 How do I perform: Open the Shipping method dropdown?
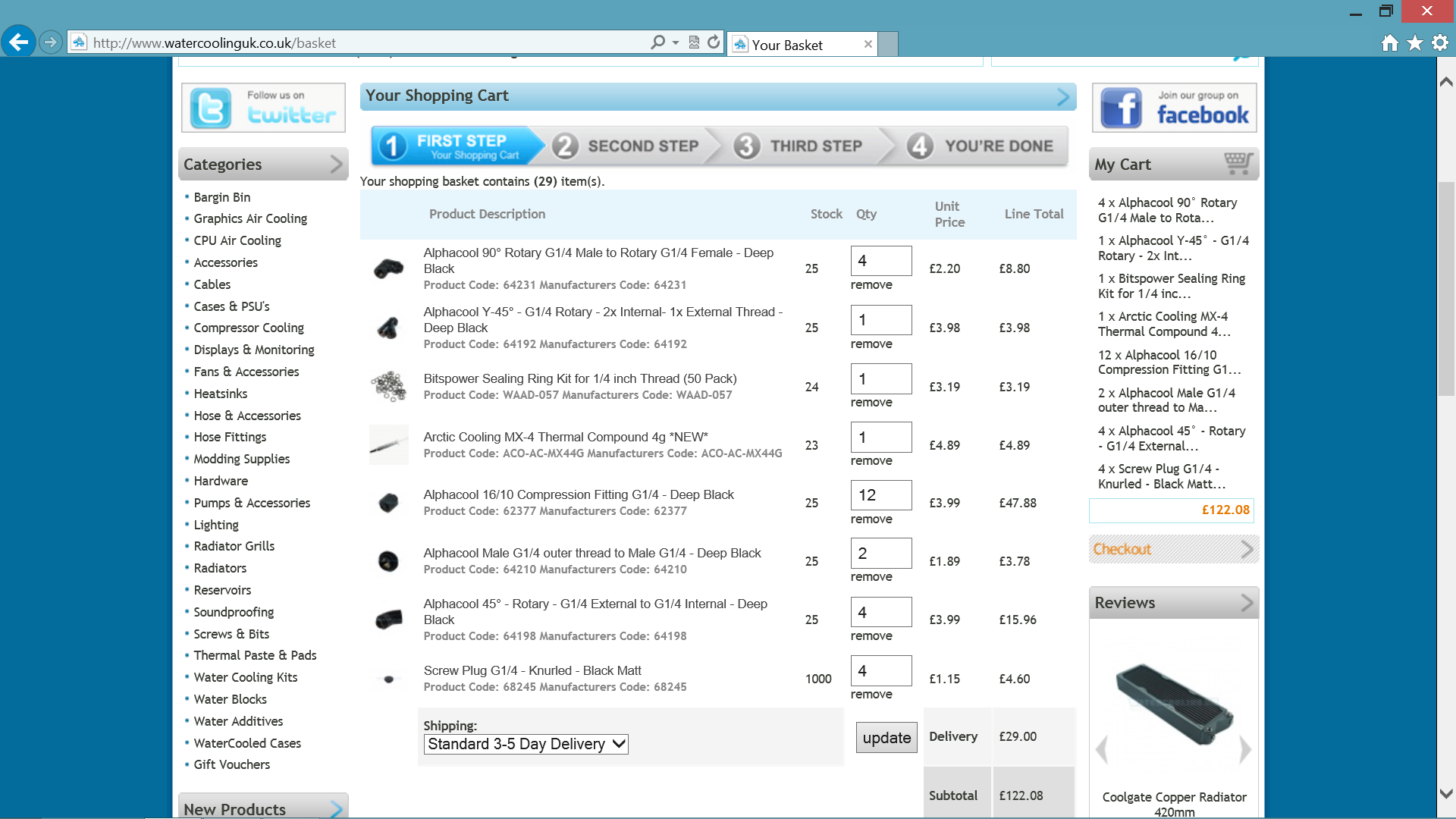526,744
